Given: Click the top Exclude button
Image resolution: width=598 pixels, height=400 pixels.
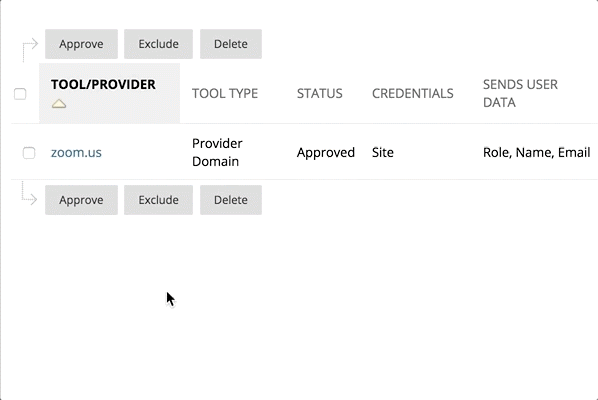Looking at the screenshot, I should 158,44.
